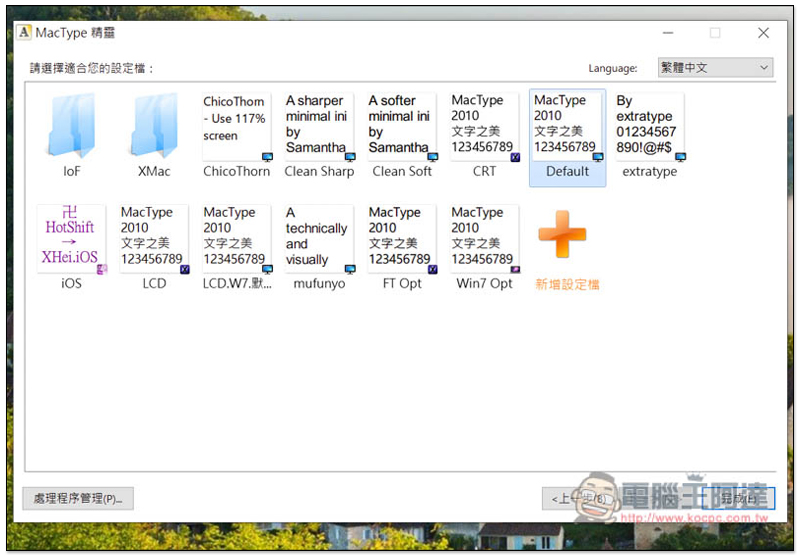Click the 'Clean Sharp' label text
The width and height of the screenshot is (800, 557).
pyautogui.click(x=319, y=171)
